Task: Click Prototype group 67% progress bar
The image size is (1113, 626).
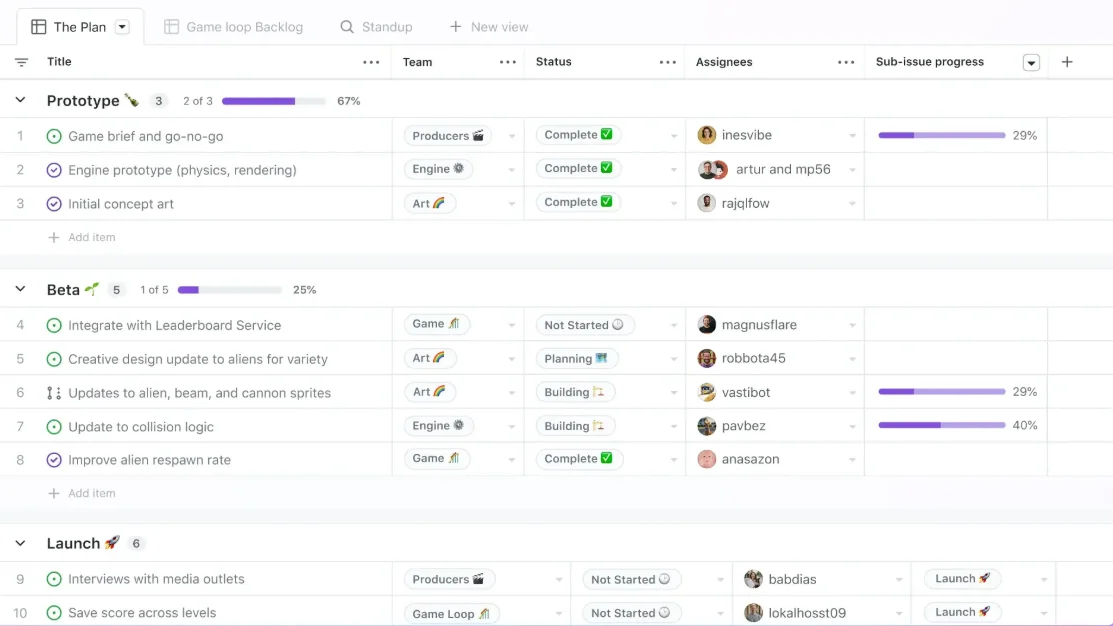Action: tap(274, 101)
